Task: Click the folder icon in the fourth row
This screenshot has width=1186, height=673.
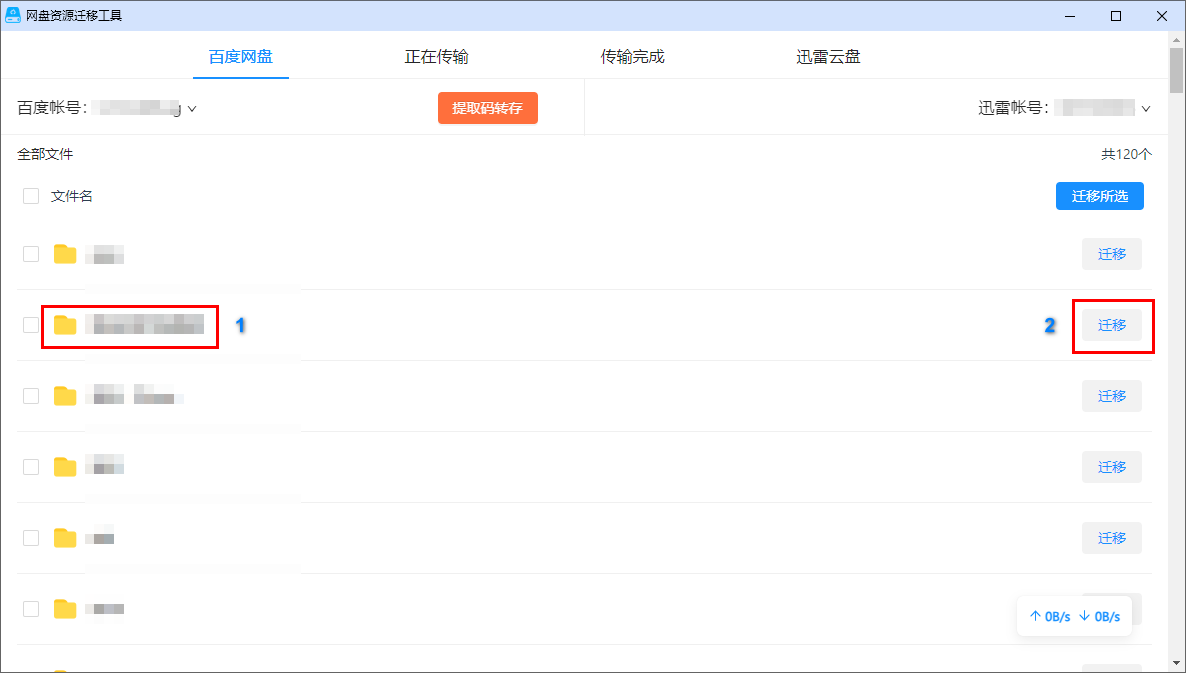Action: 65,467
